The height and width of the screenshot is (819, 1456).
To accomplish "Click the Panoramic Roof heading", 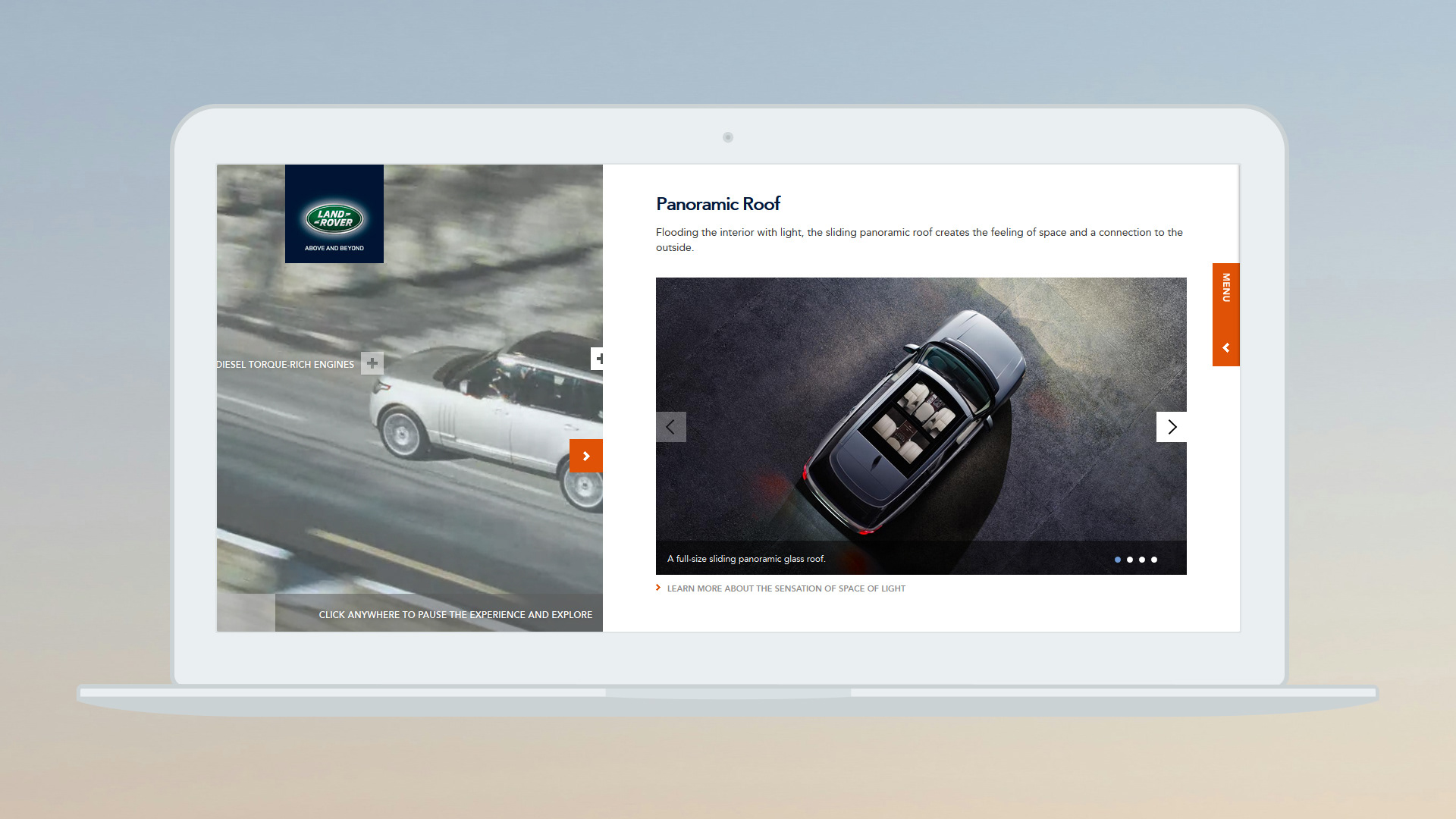I will click(x=717, y=204).
